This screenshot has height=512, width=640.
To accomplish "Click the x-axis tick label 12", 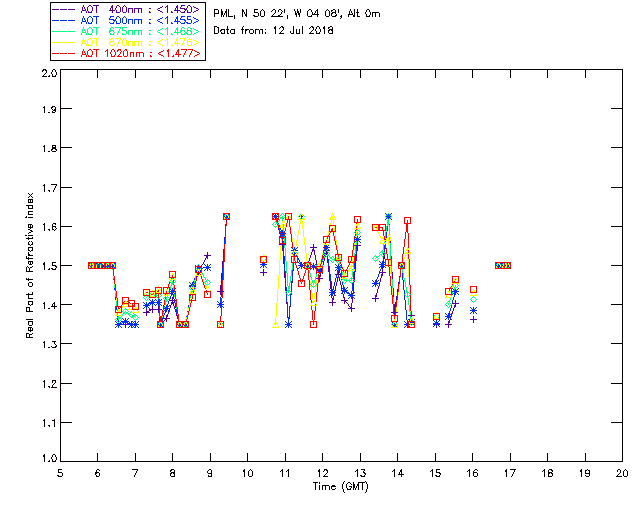I will [322, 473].
